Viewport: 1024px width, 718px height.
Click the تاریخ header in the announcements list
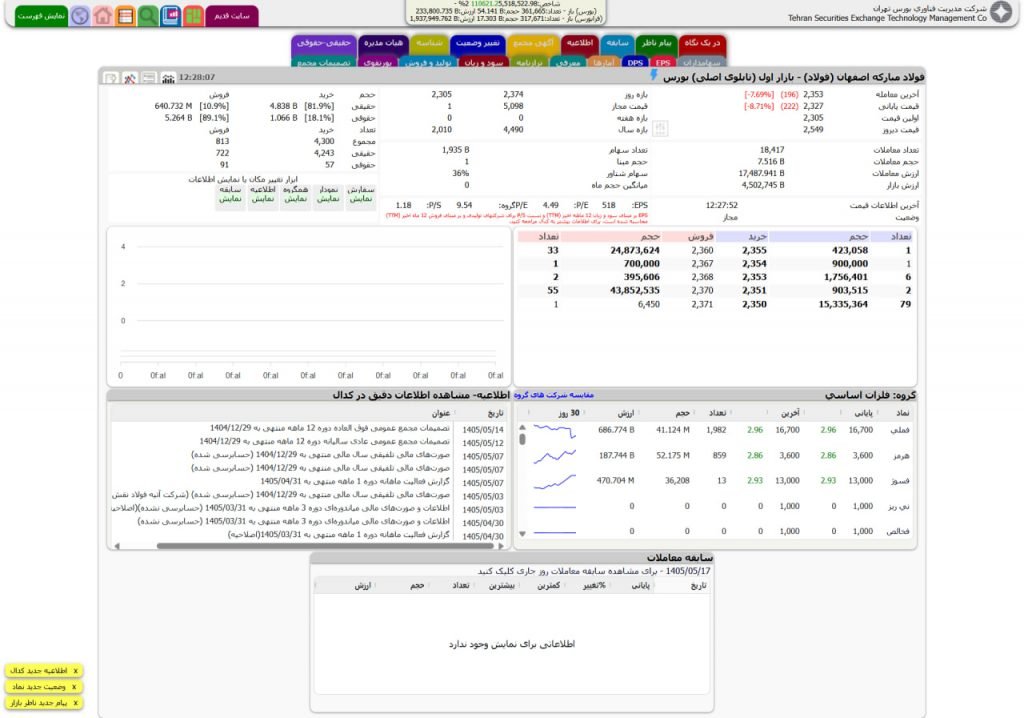coord(496,414)
